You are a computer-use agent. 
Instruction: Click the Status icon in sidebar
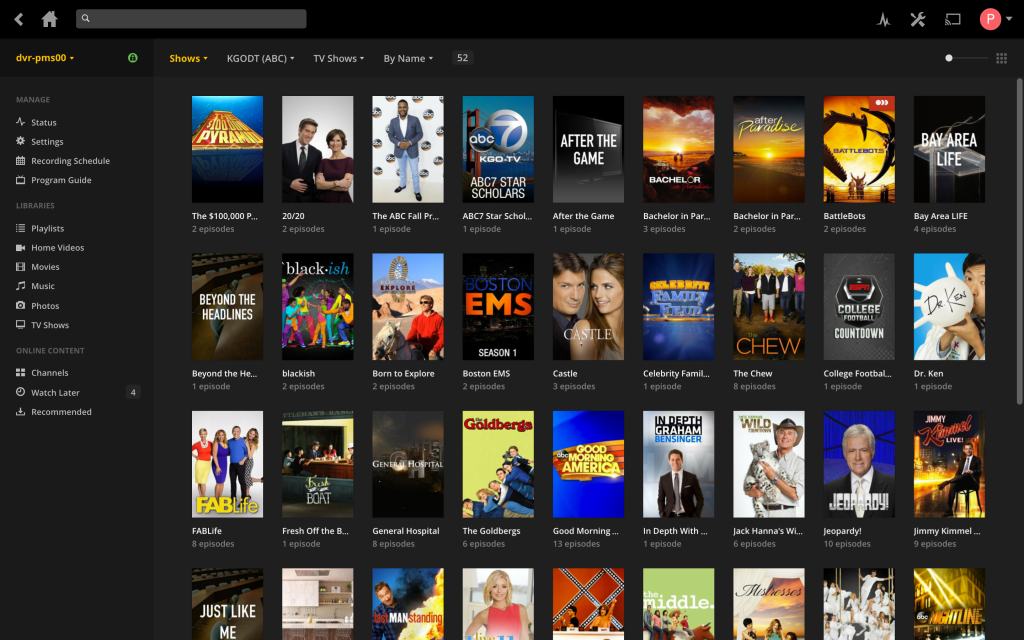point(20,122)
